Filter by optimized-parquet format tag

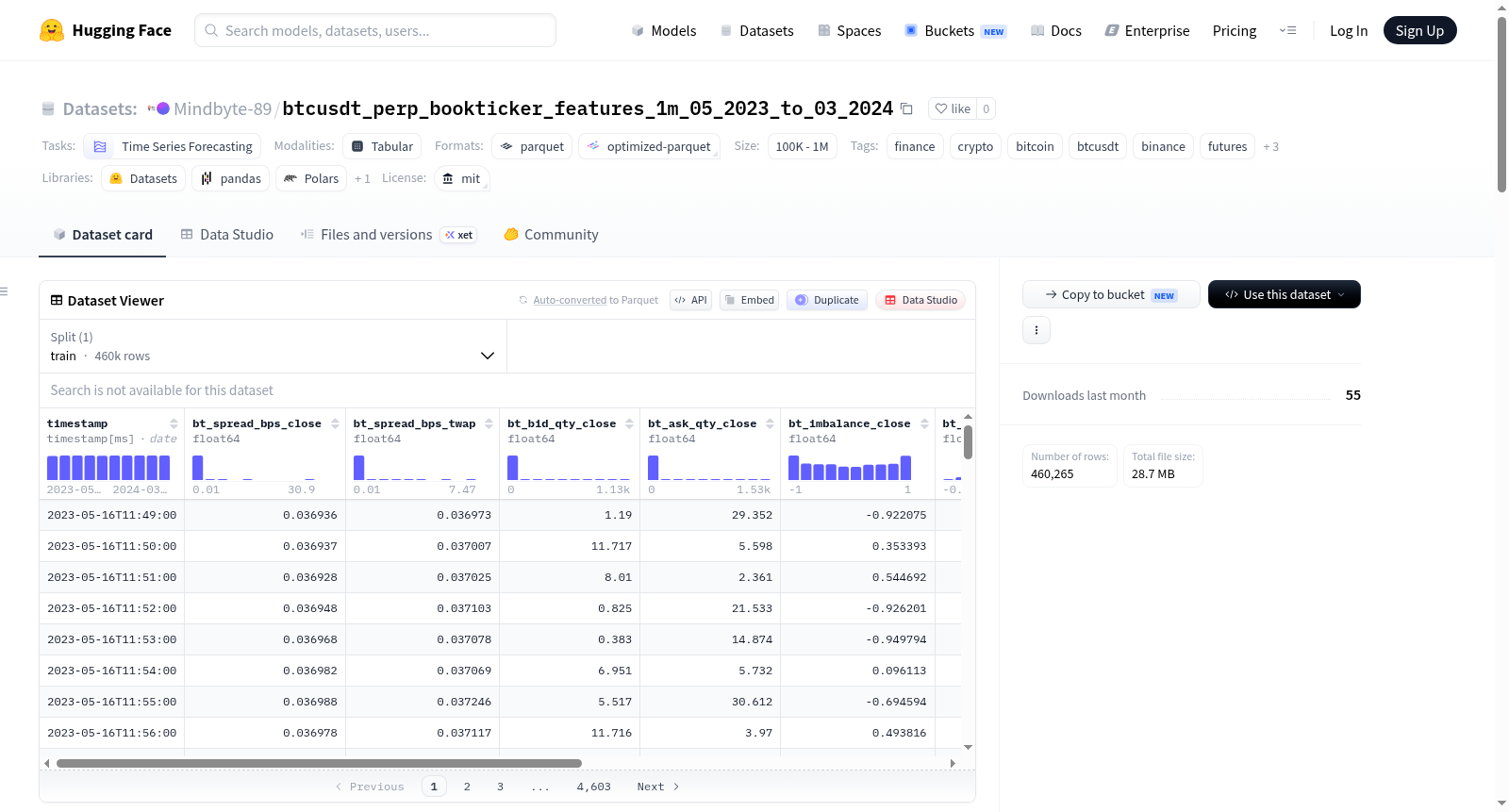coord(650,146)
